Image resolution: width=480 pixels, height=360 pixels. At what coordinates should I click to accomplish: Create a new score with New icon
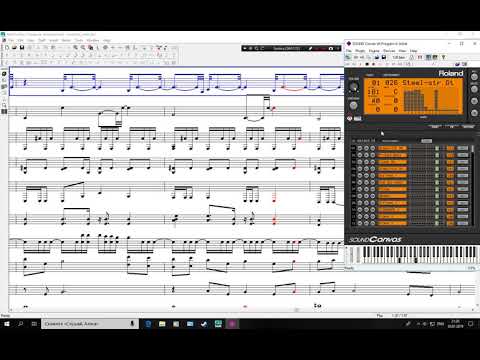pos(7,48)
